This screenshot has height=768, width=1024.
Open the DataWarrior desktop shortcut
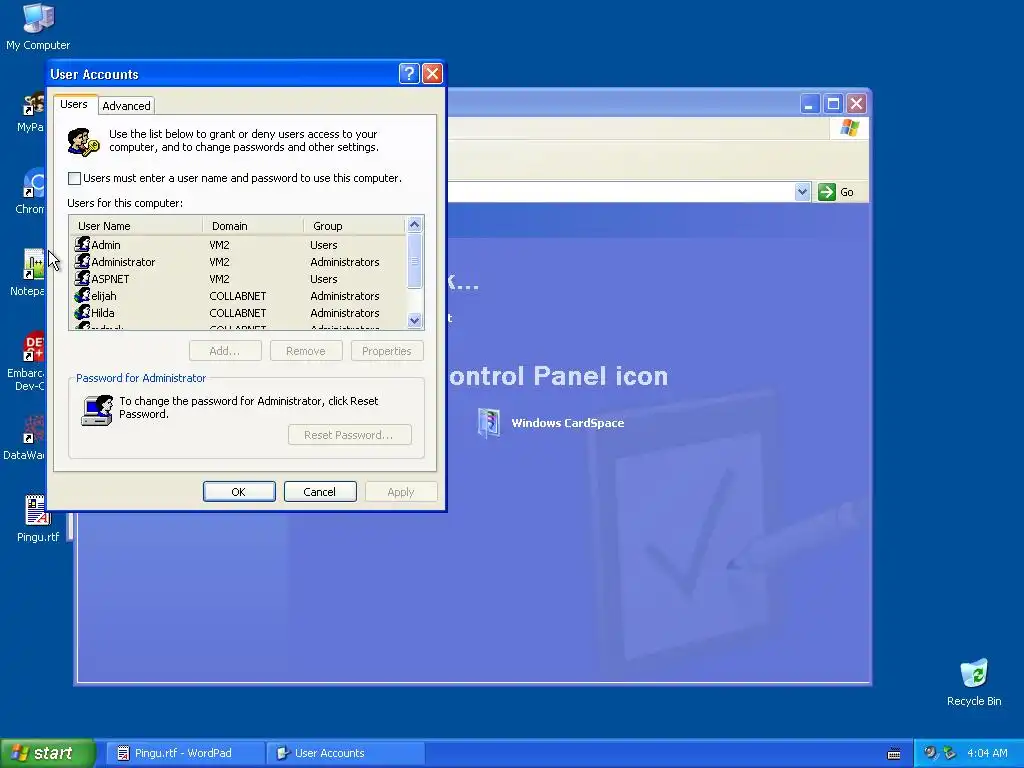point(33,428)
